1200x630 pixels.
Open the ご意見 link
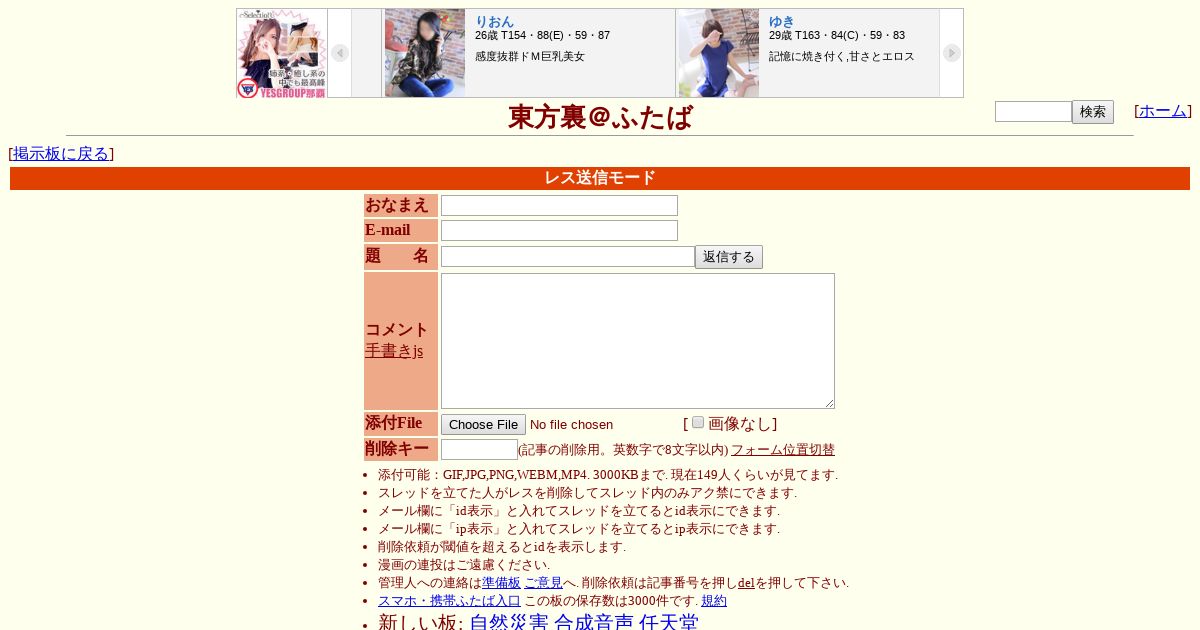point(543,583)
